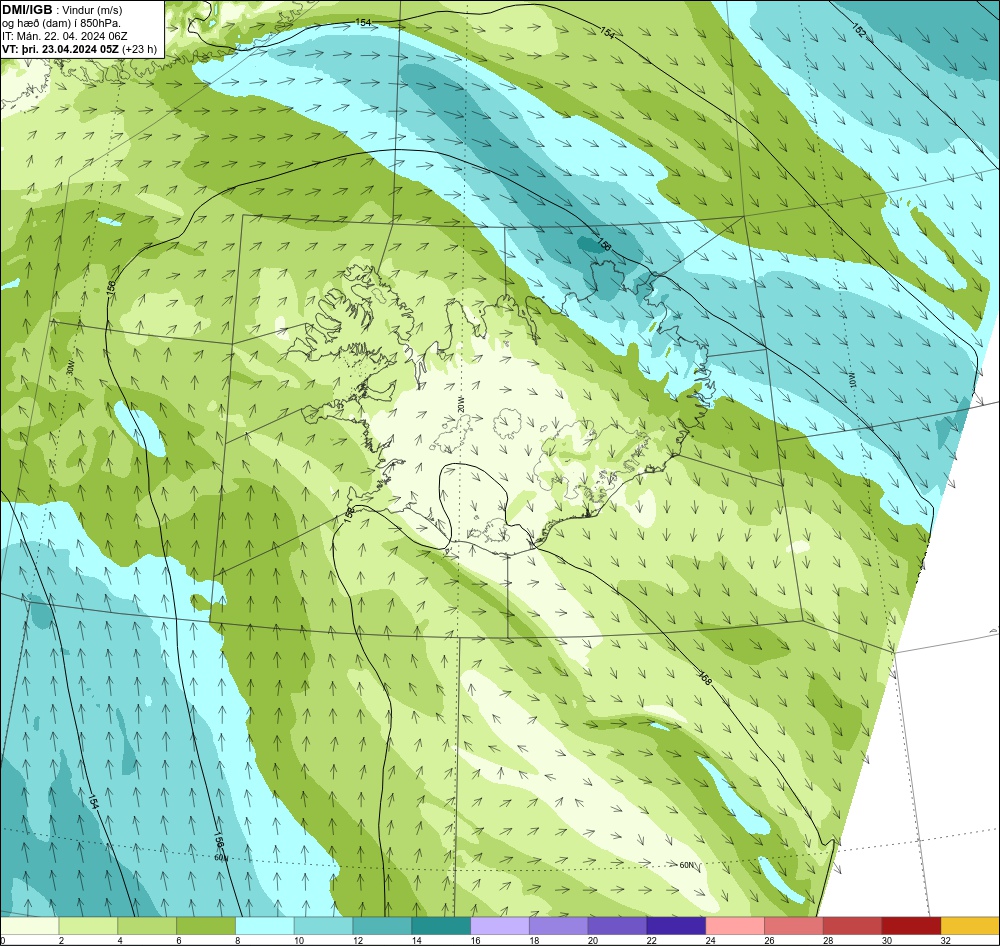Select the 24–26 m/s pink legend swatch

[x=735, y=926]
